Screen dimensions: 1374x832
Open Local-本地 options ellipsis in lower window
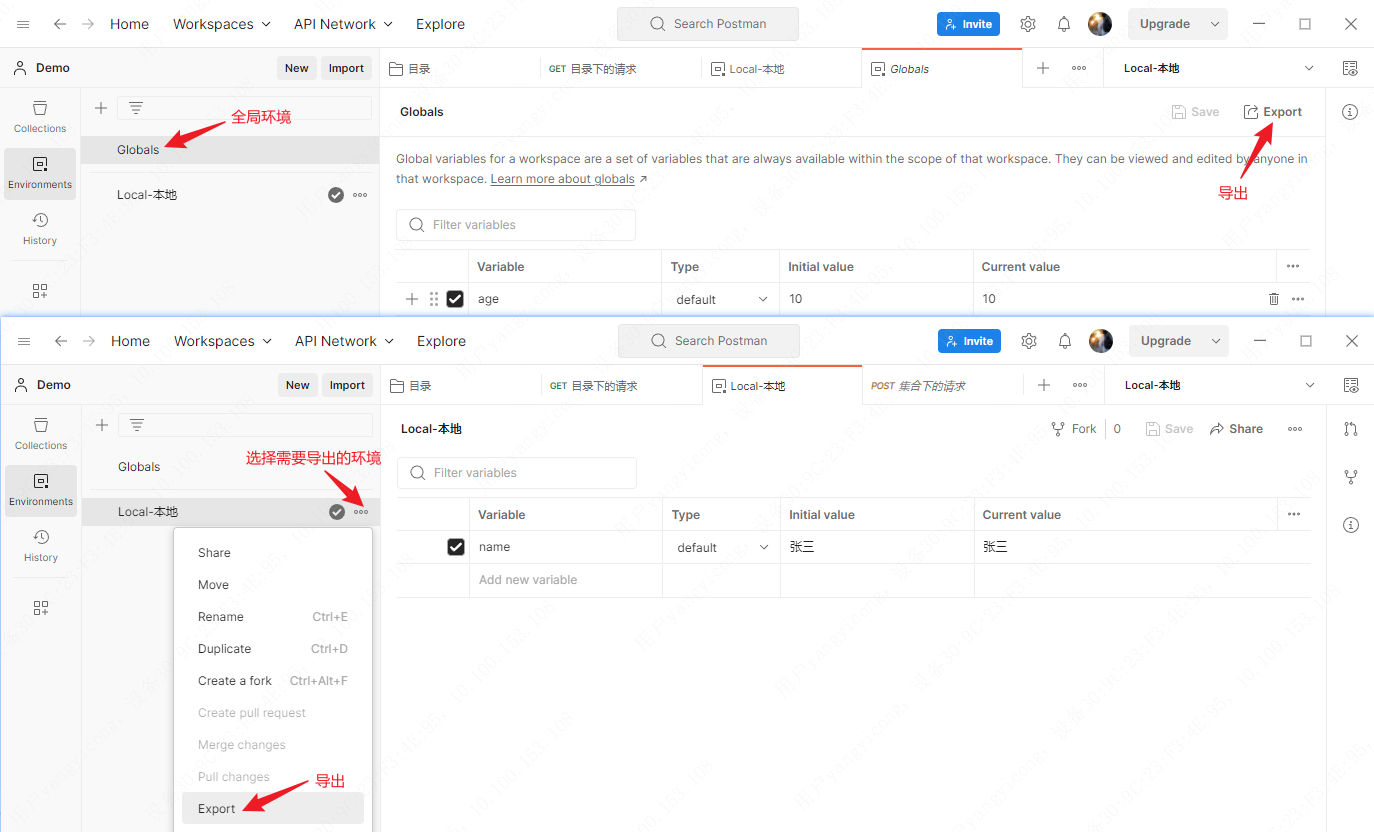click(x=361, y=512)
